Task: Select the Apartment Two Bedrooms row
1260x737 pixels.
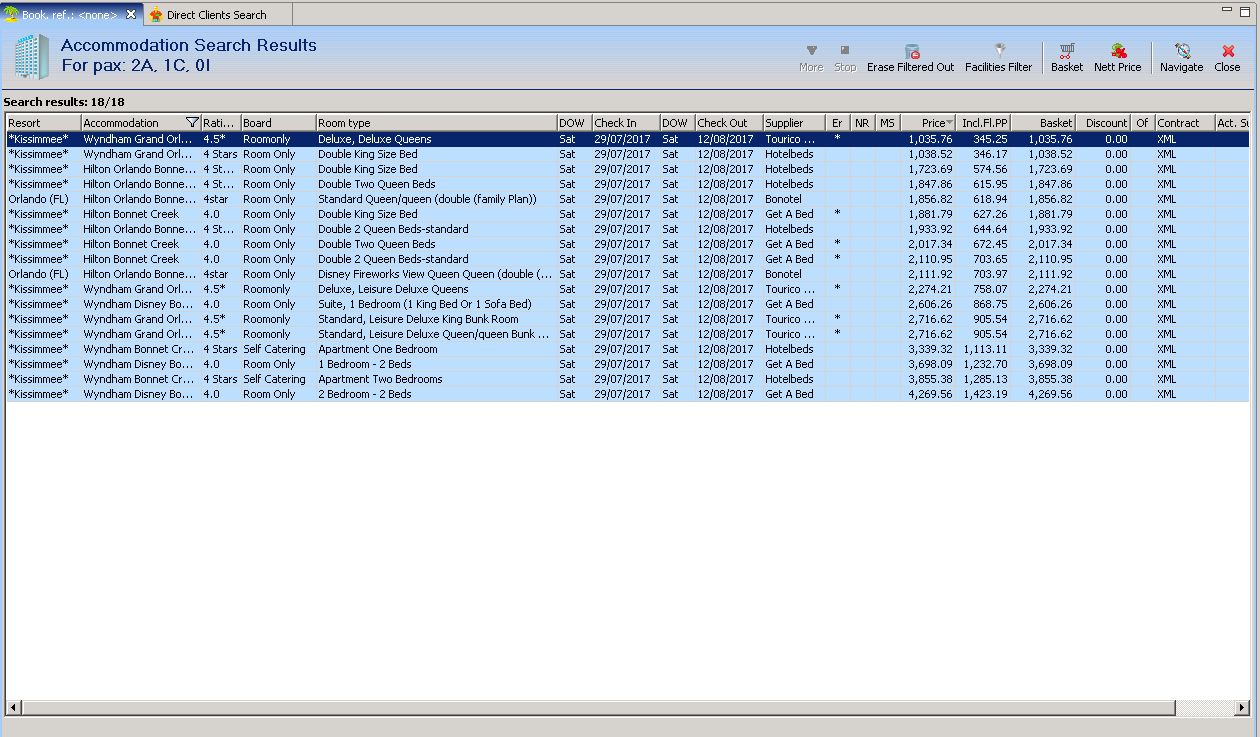Action: [627, 379]
